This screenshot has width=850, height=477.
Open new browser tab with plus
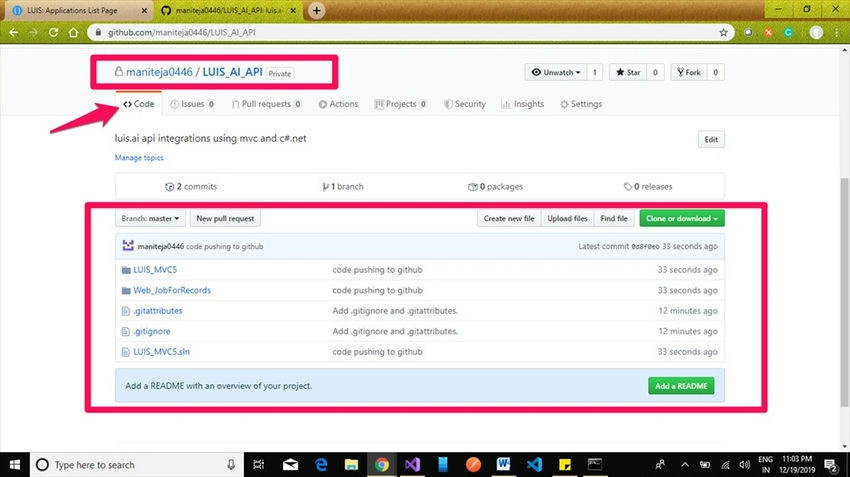pos(317,10)
